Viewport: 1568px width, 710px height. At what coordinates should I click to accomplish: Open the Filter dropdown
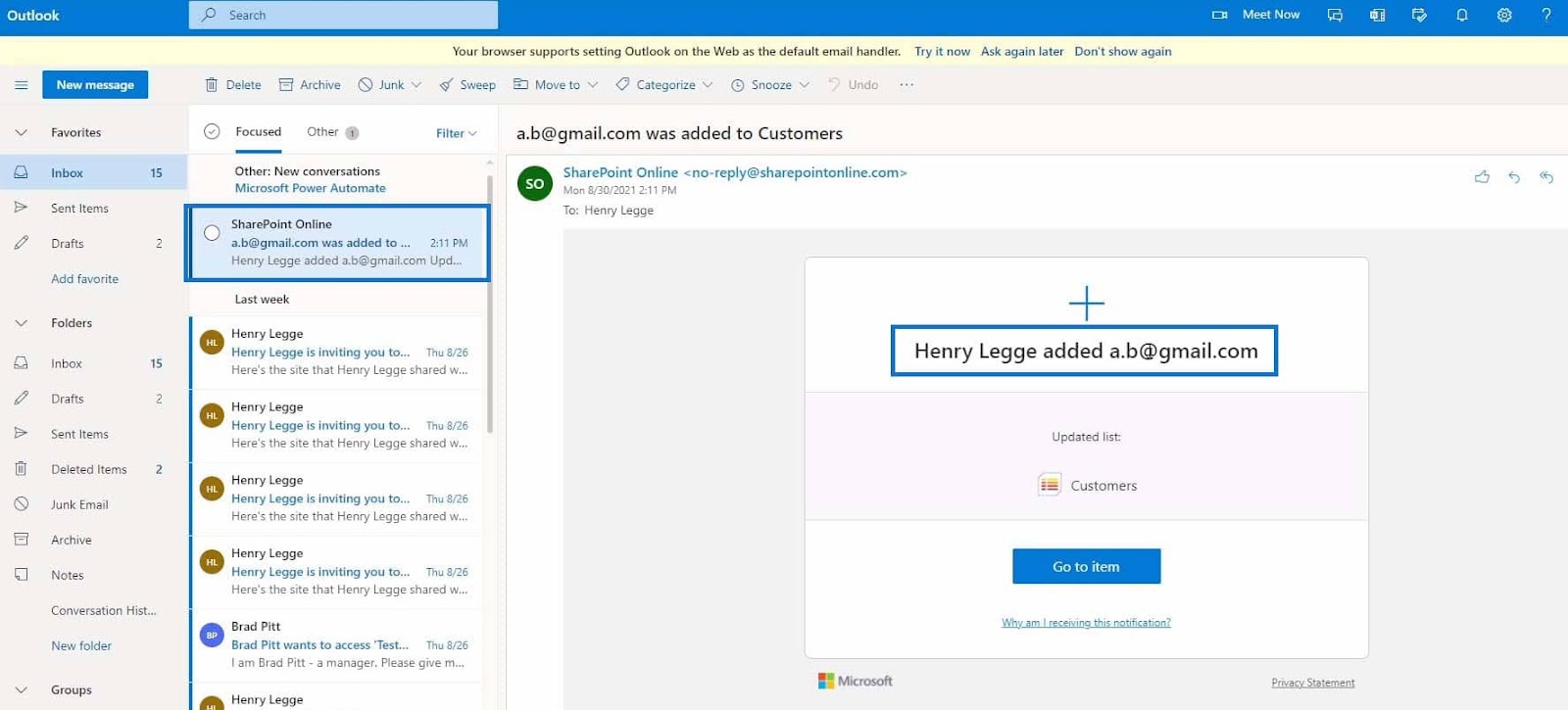click(x=457, y=133)
